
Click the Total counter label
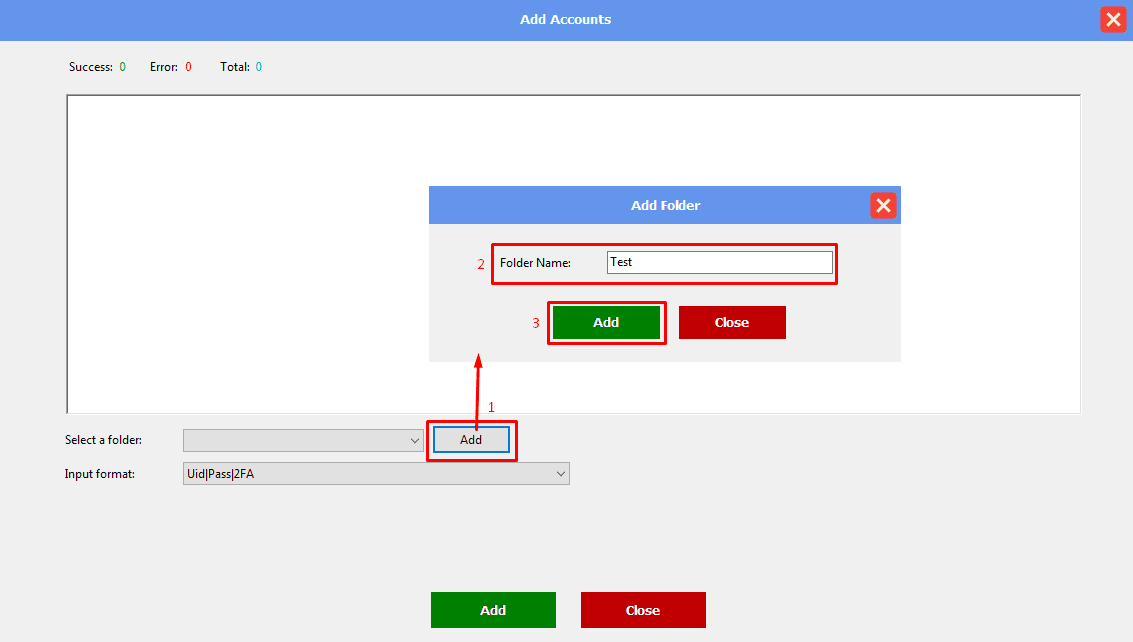coord(234,67)
